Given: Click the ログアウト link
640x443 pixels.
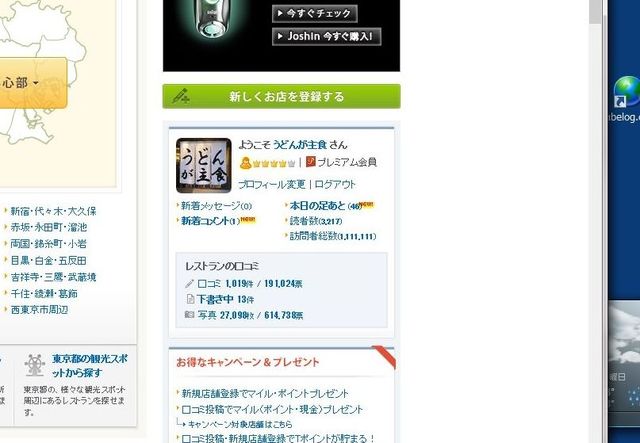Looking at the screenshot, I should [x=335, y=185].
